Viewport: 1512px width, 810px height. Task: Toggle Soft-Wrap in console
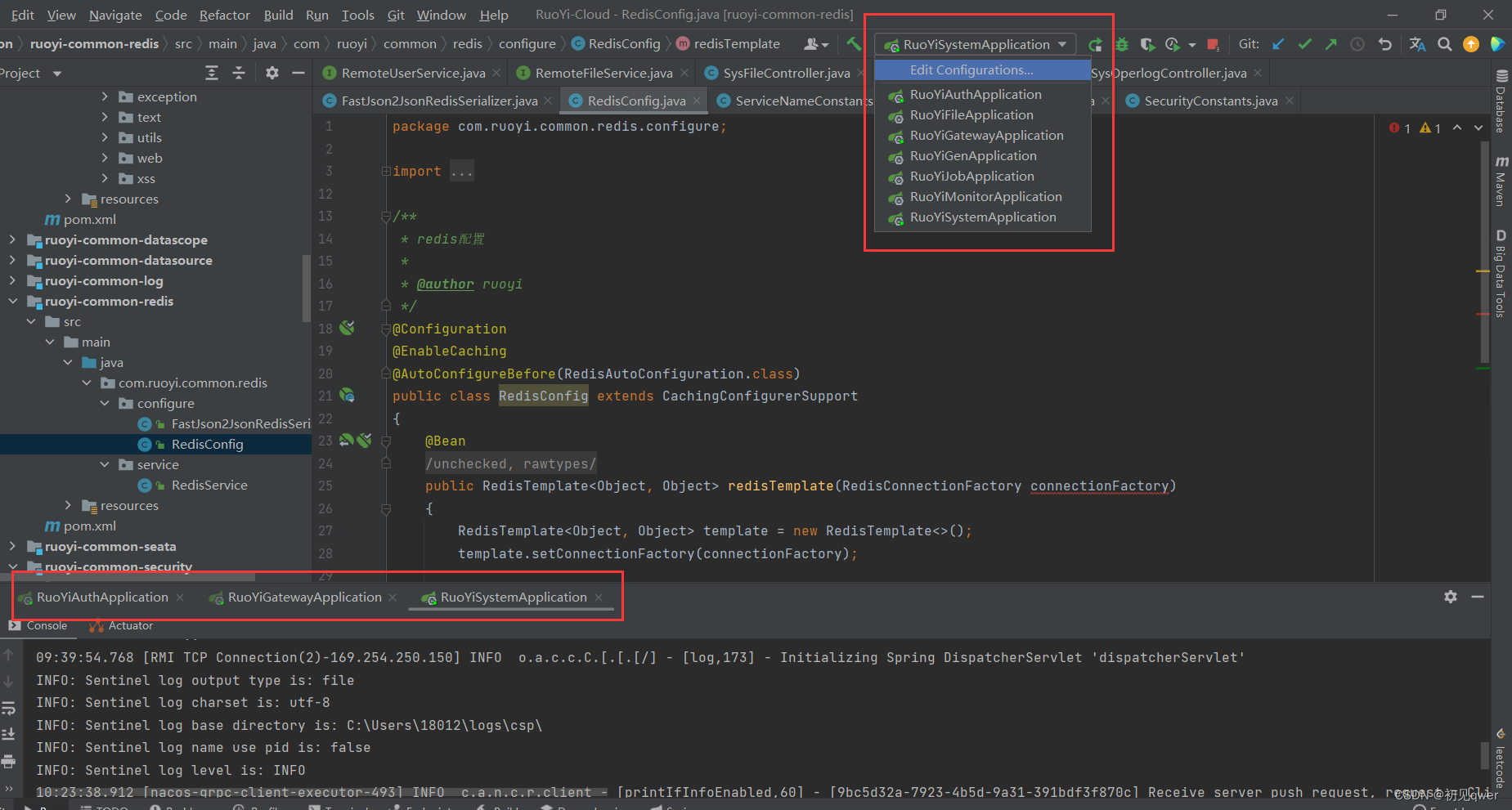[8, 708]
